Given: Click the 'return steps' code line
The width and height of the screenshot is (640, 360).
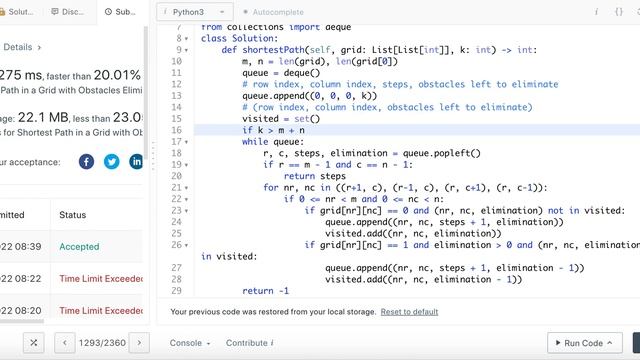Looking at the screenshot, I should coord(315,176).
